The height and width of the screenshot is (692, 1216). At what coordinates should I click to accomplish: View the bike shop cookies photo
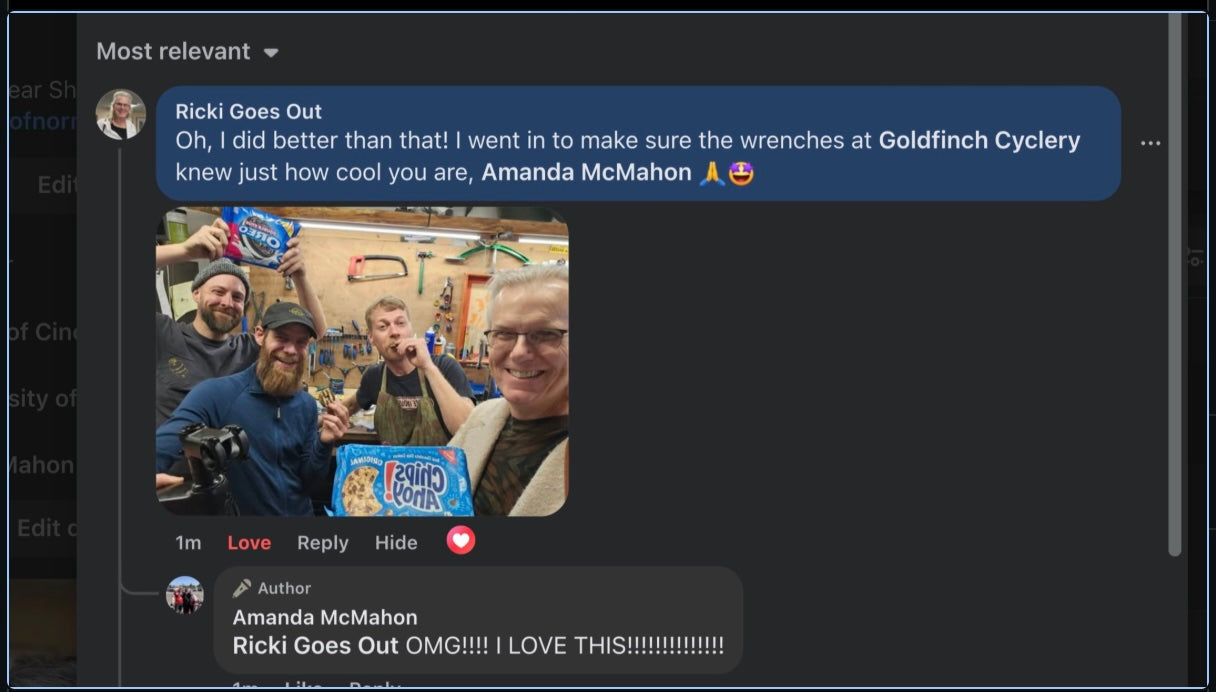[362, 361]
